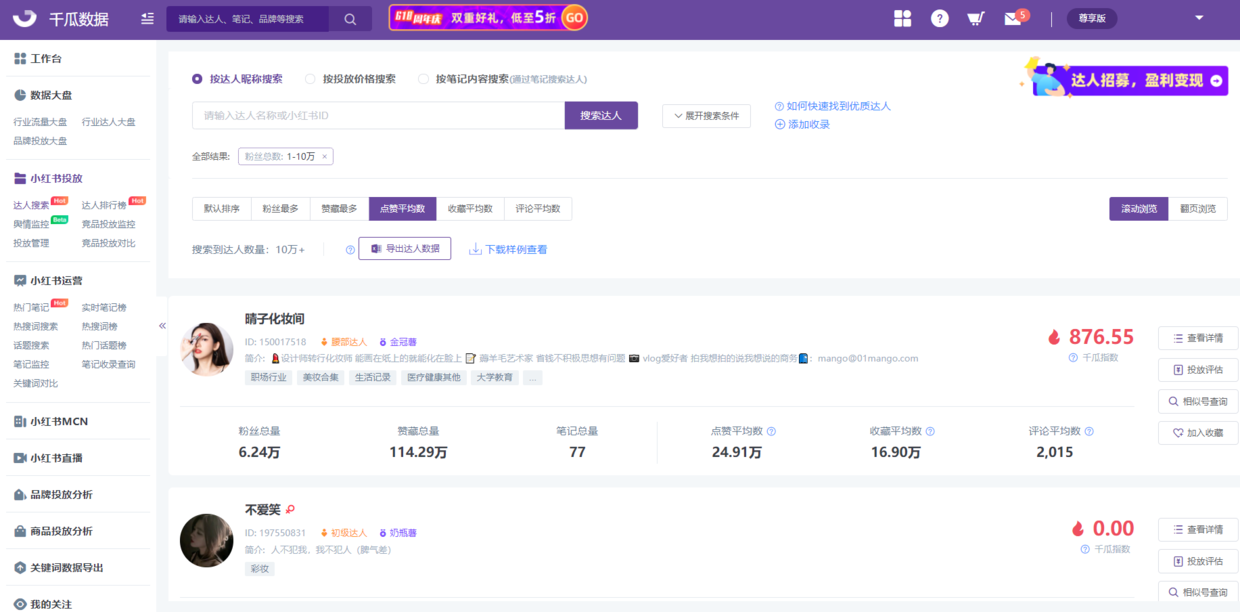Remove the 粉丝总数 1-10万 filter tag

325,156
